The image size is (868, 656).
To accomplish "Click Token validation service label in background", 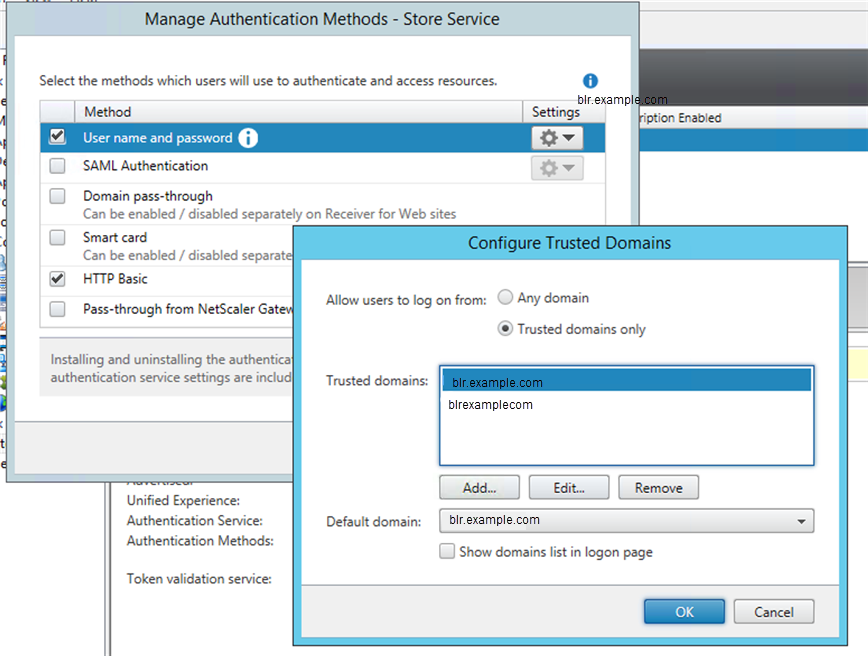I will click(199, 579).
